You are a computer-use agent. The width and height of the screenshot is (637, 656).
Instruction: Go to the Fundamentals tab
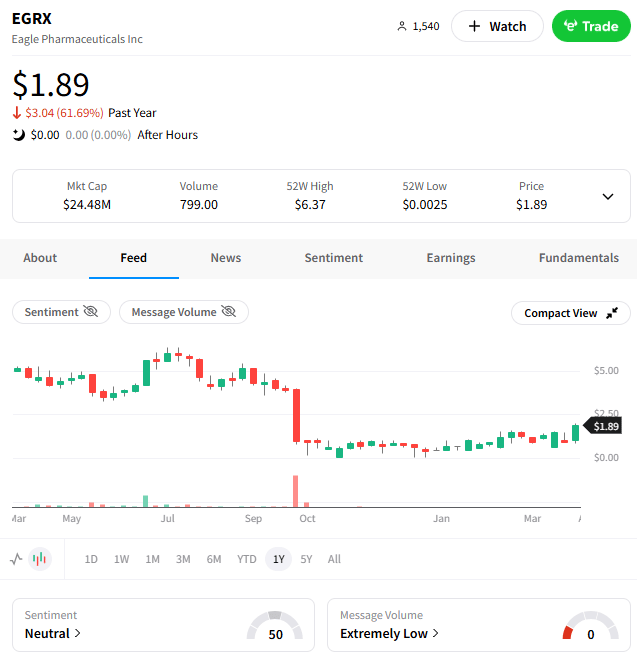pyautogui.click(x=579, y=258)
